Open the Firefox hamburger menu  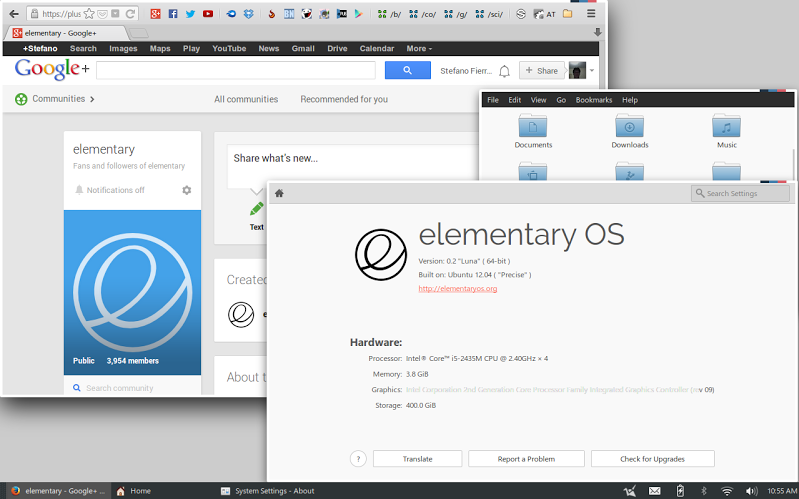point(591,14)
